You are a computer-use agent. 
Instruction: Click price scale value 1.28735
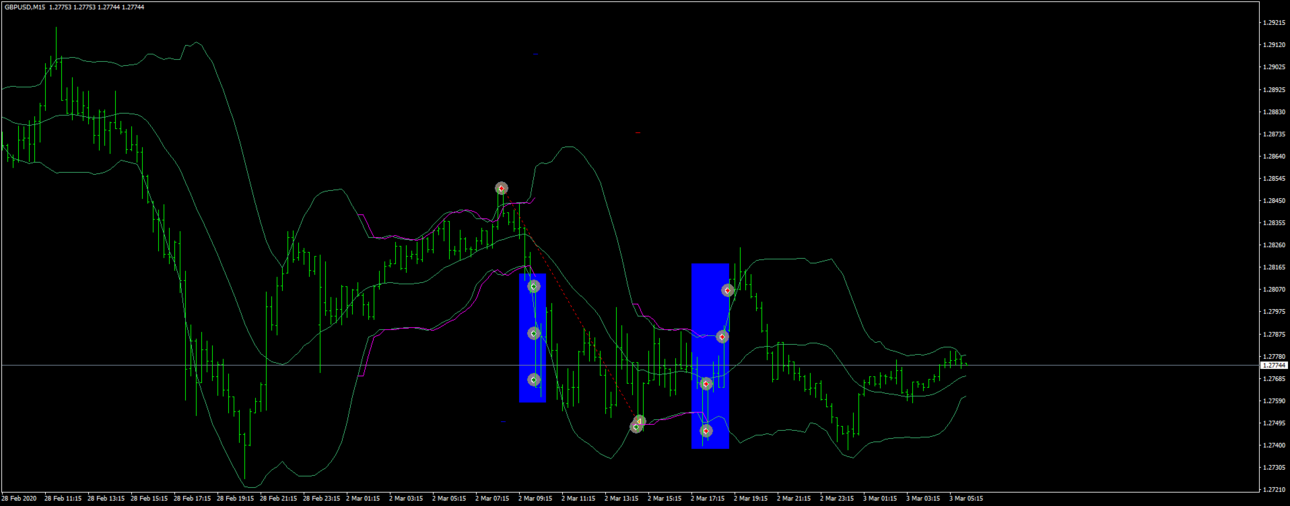(x=1274, y=134)
